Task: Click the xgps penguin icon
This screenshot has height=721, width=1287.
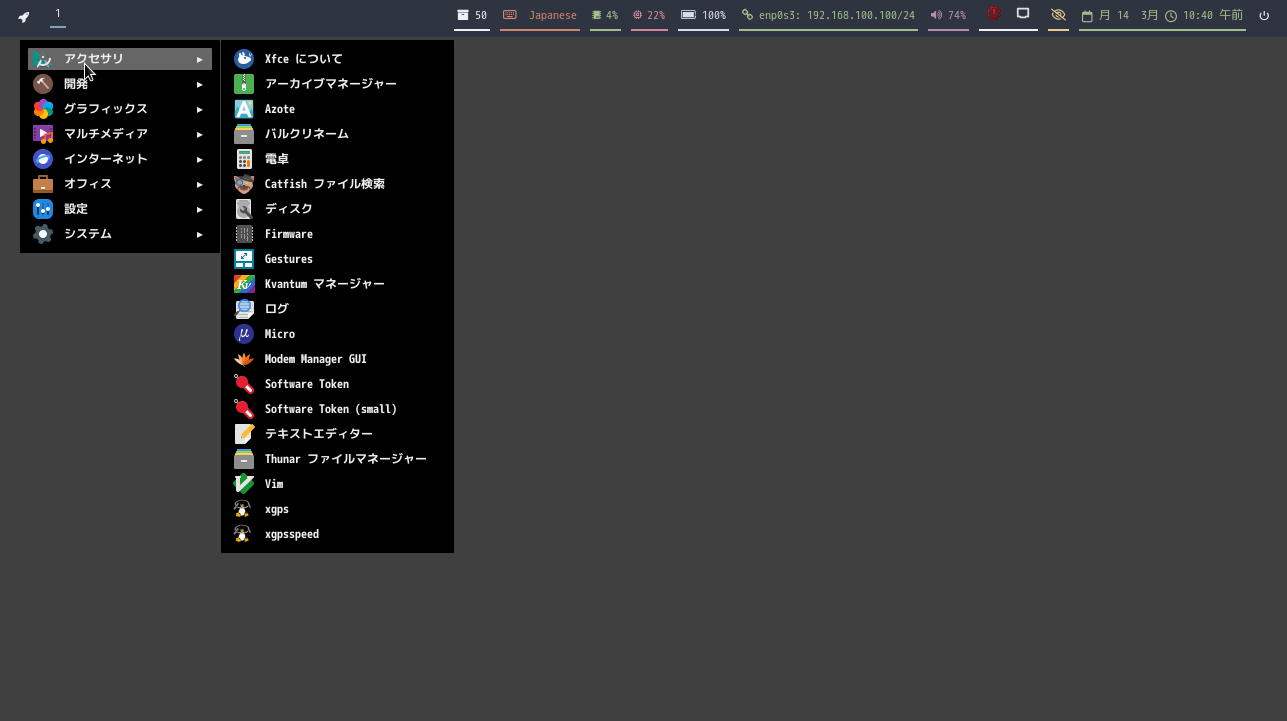Action: pos(242,509)
